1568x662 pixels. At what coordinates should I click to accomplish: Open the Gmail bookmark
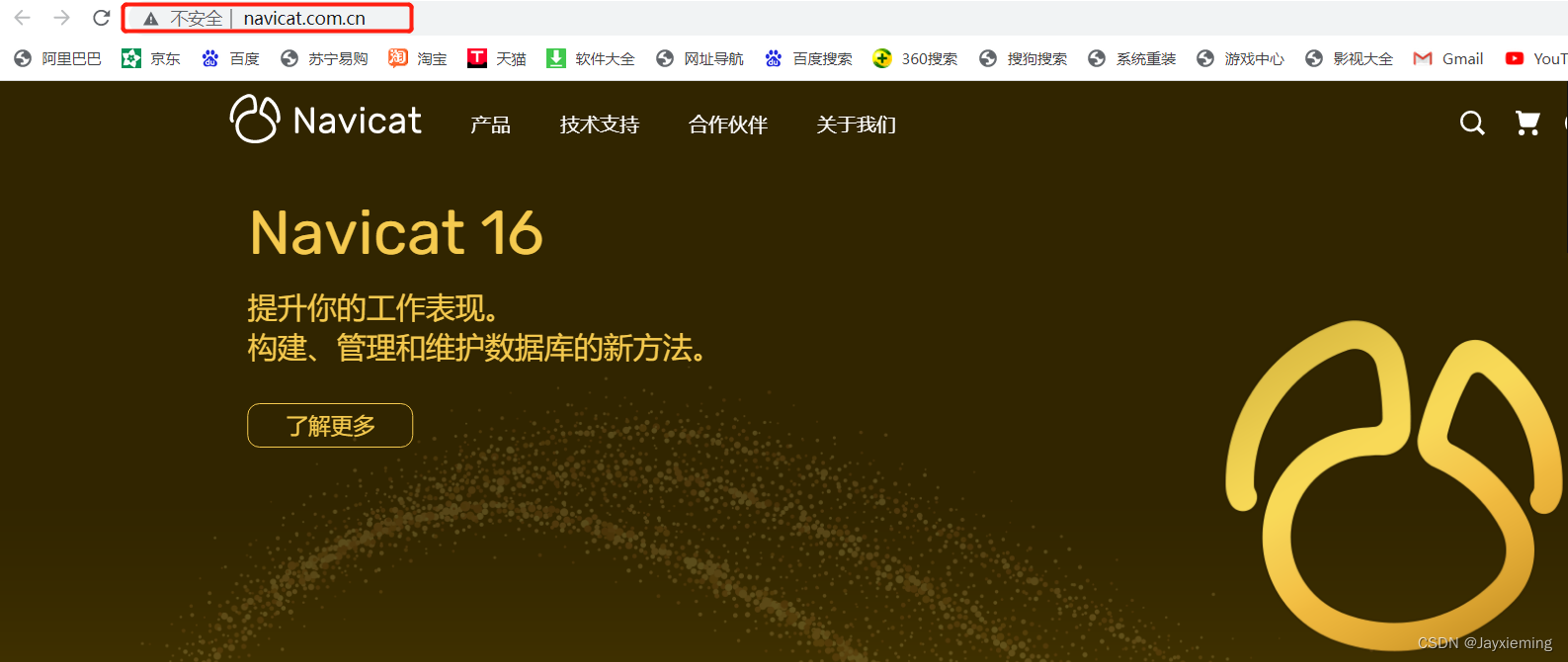tap(1448, 59)
